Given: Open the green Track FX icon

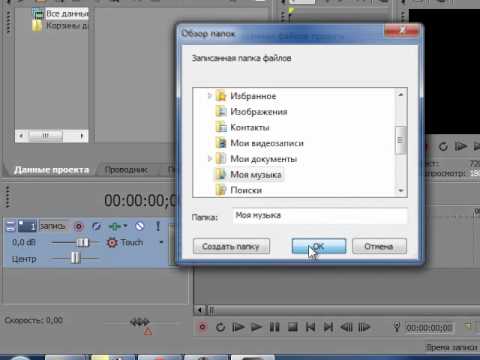Looking at the screenshot, I should 115,227.
